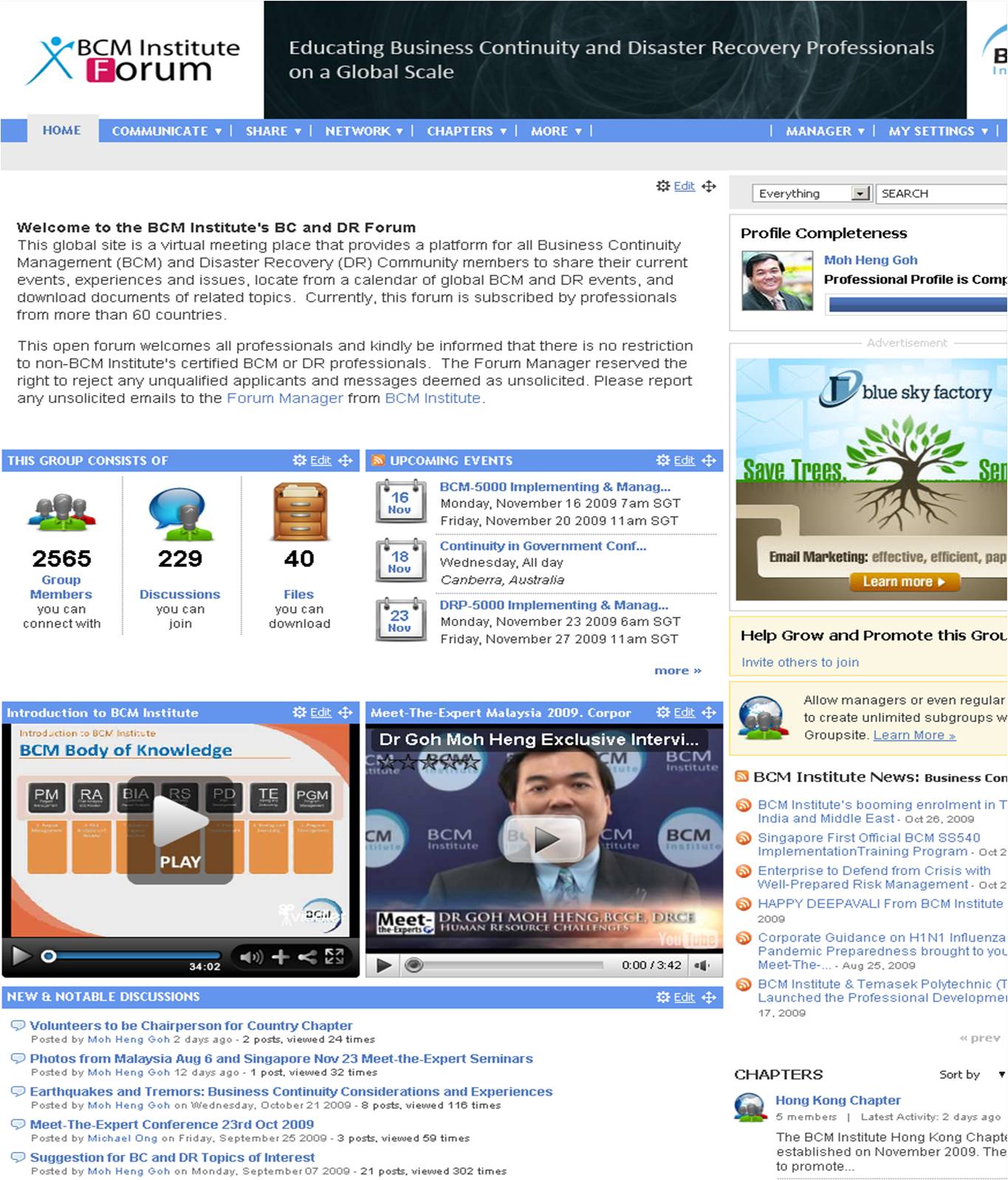
Task: Click Learn More link about subgroups
Action: (914, 735)
